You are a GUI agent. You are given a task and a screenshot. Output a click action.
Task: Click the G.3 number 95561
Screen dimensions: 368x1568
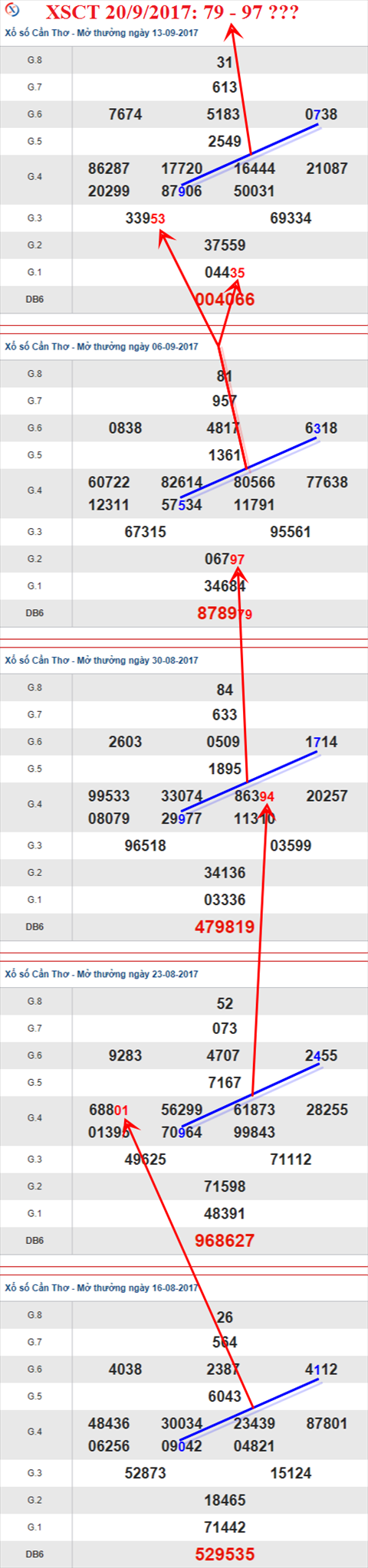click(291, 532)
